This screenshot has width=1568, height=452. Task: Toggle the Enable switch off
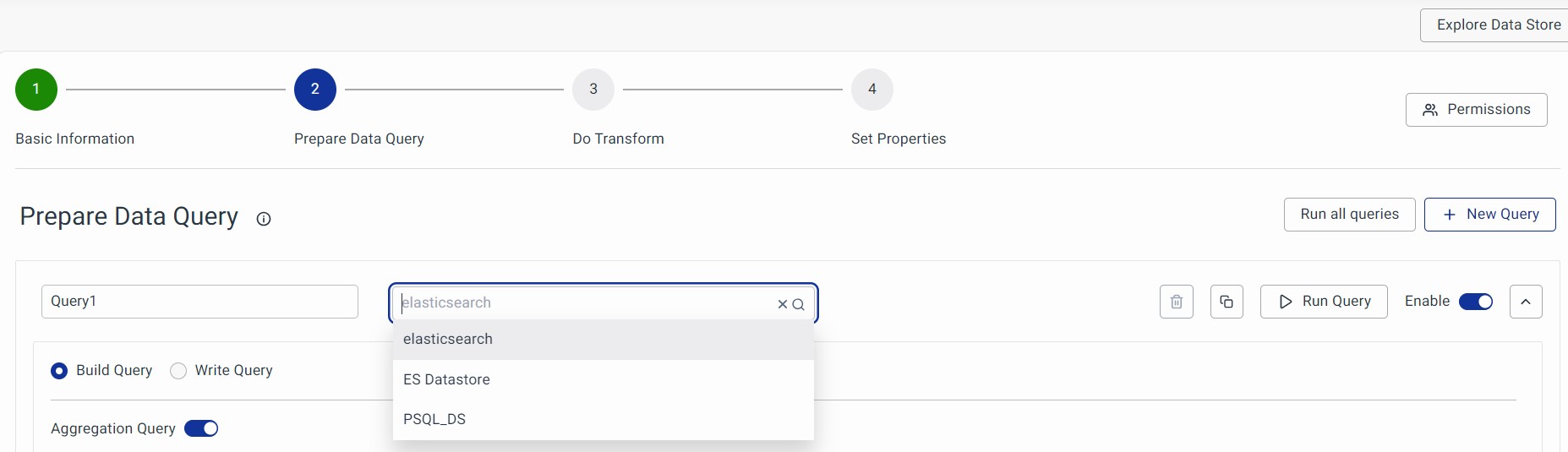pyautogui.click(x=1476, y=302)
